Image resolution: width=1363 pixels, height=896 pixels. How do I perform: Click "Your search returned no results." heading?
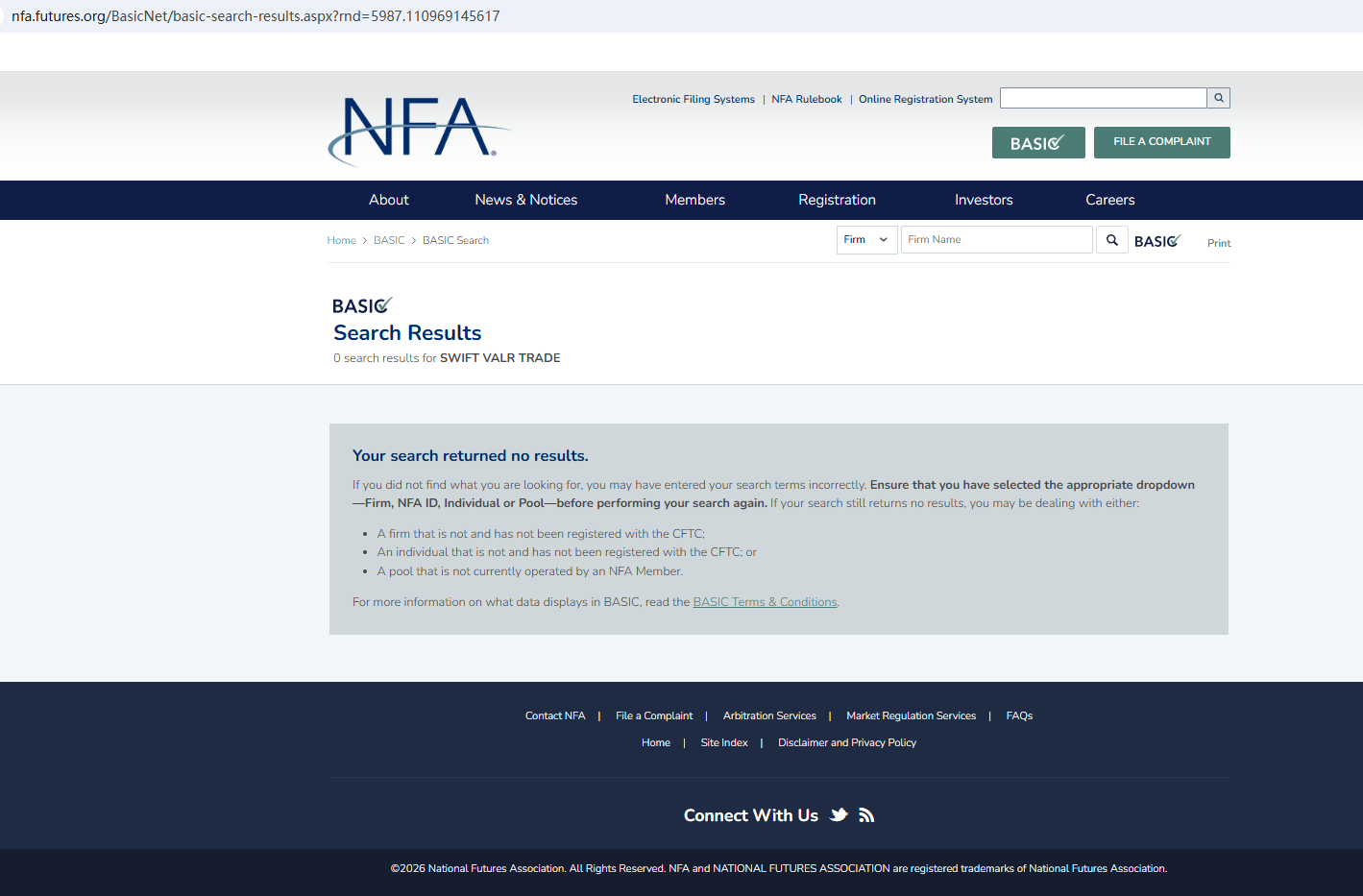point(471,456)
